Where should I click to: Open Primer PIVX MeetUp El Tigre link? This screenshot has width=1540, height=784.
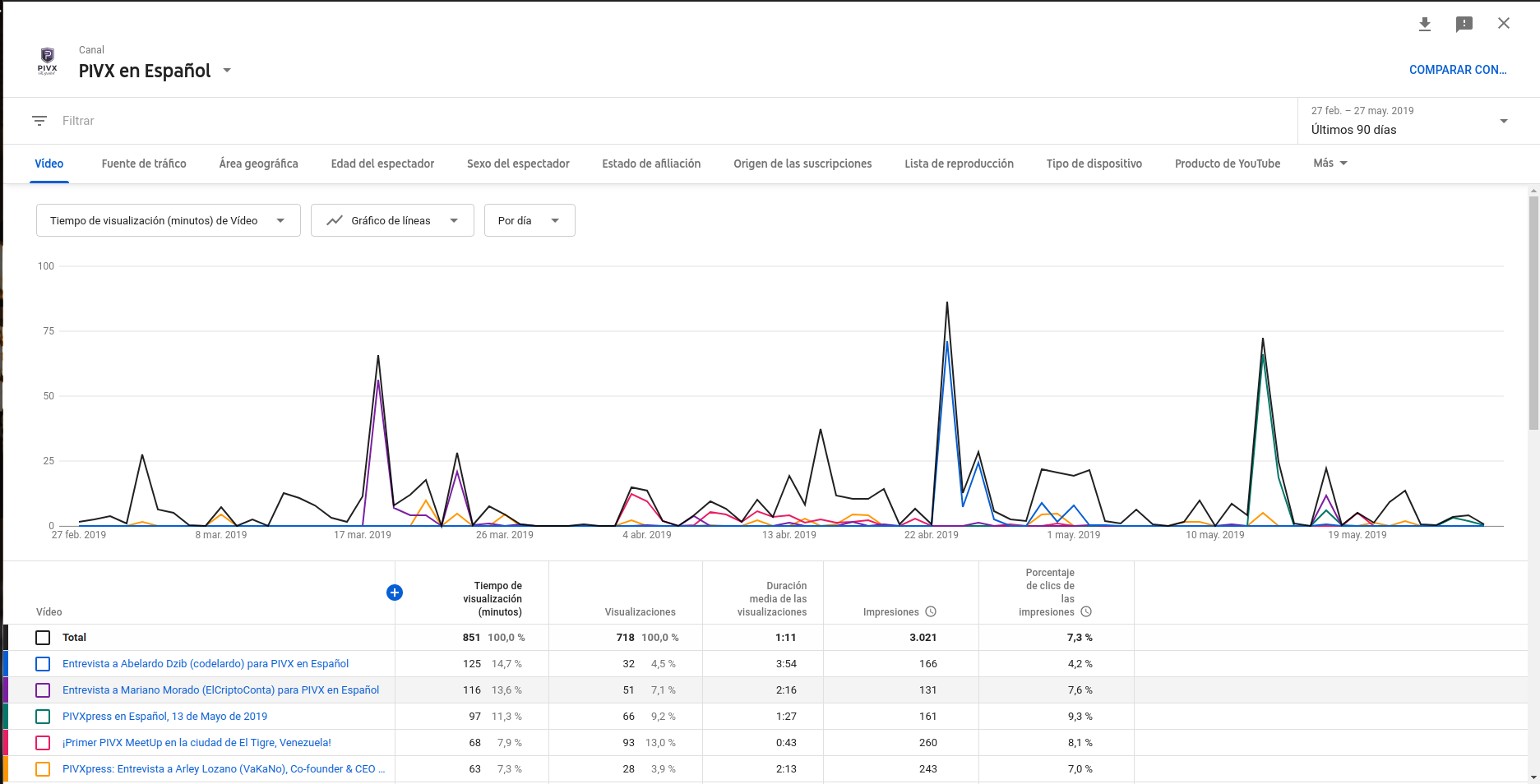197,743
